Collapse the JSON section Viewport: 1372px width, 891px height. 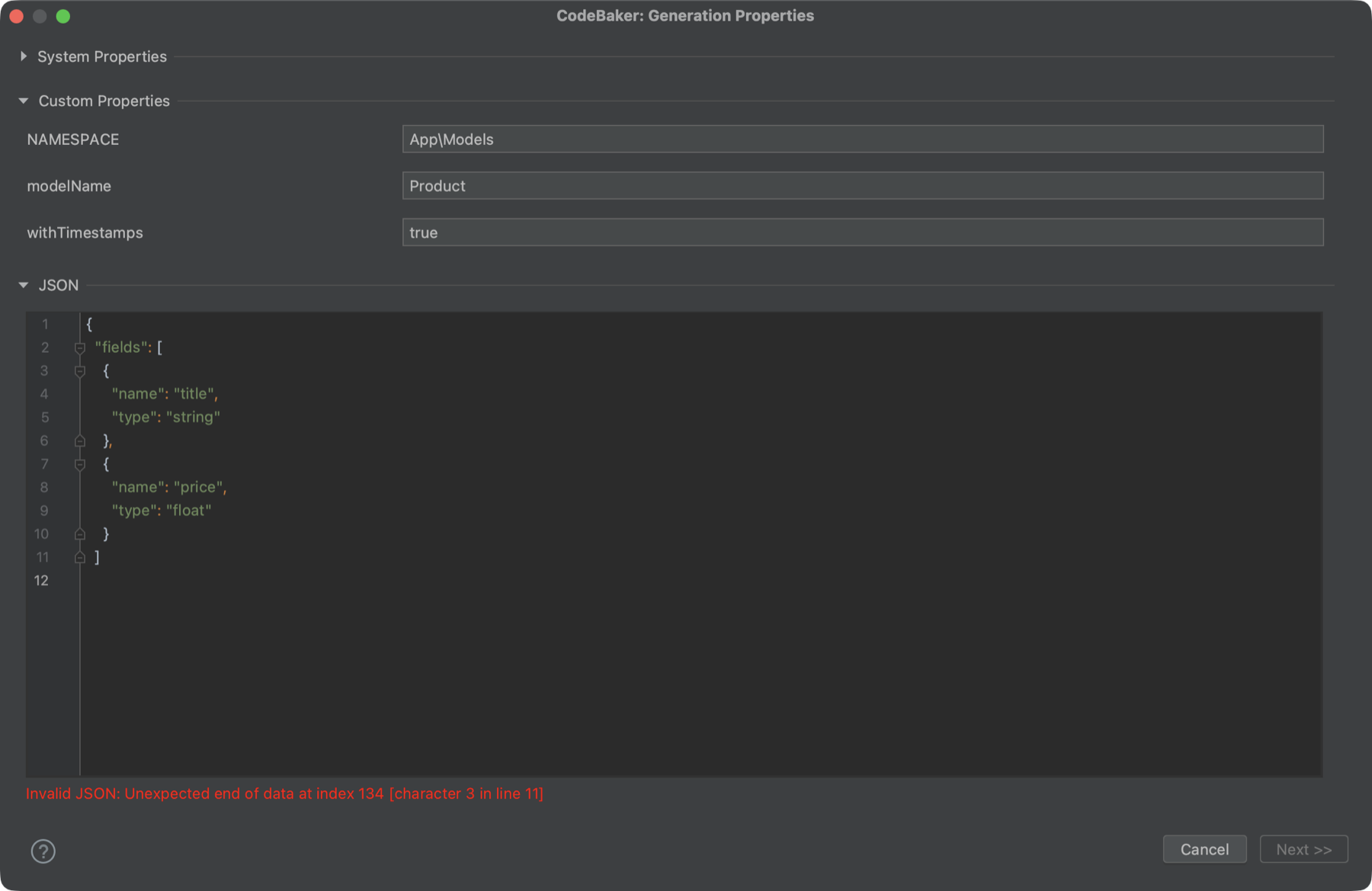24,285
